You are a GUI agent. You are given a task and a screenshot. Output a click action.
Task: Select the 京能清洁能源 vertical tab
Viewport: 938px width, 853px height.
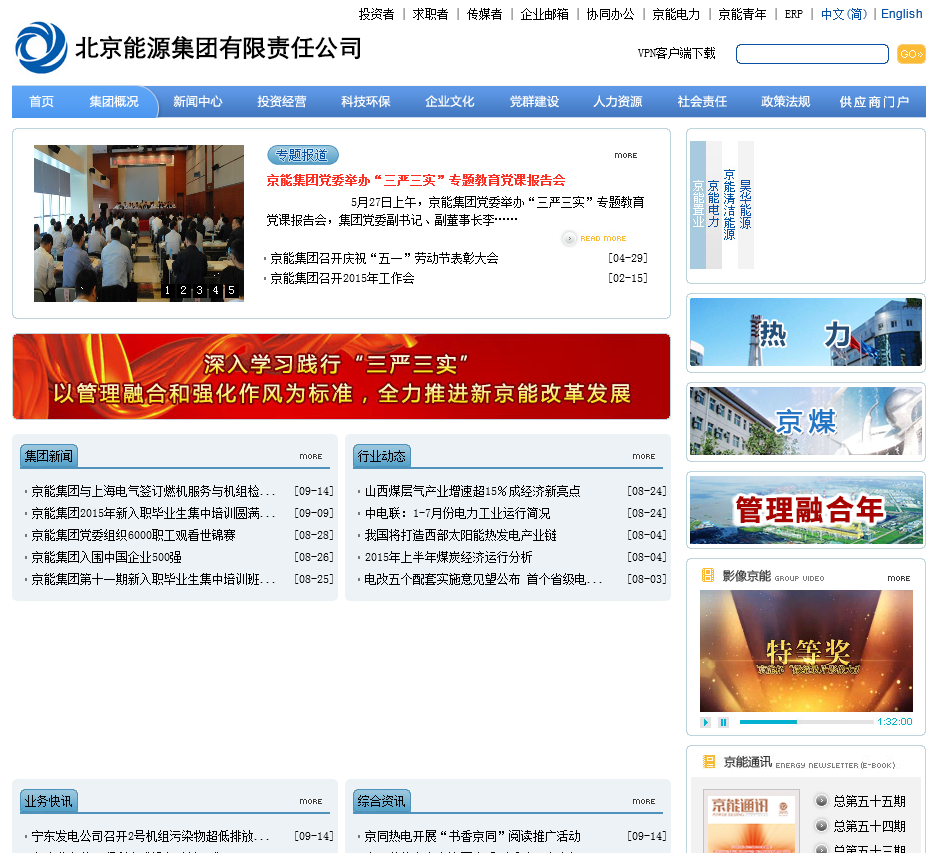tap(729, 205)
